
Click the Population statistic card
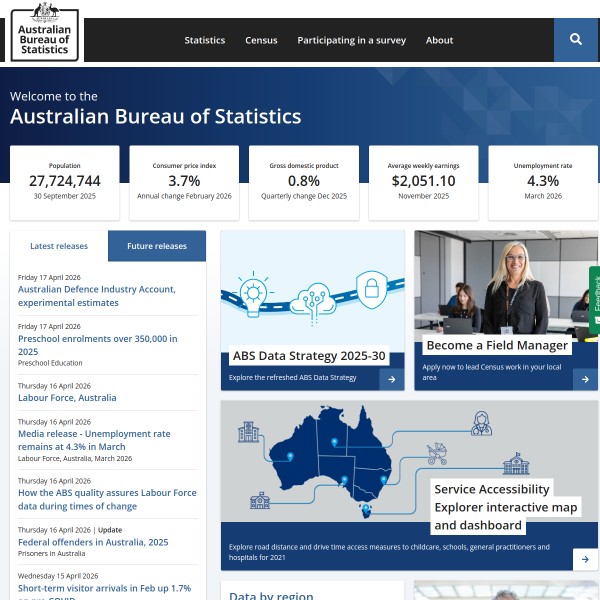(65, 182)
